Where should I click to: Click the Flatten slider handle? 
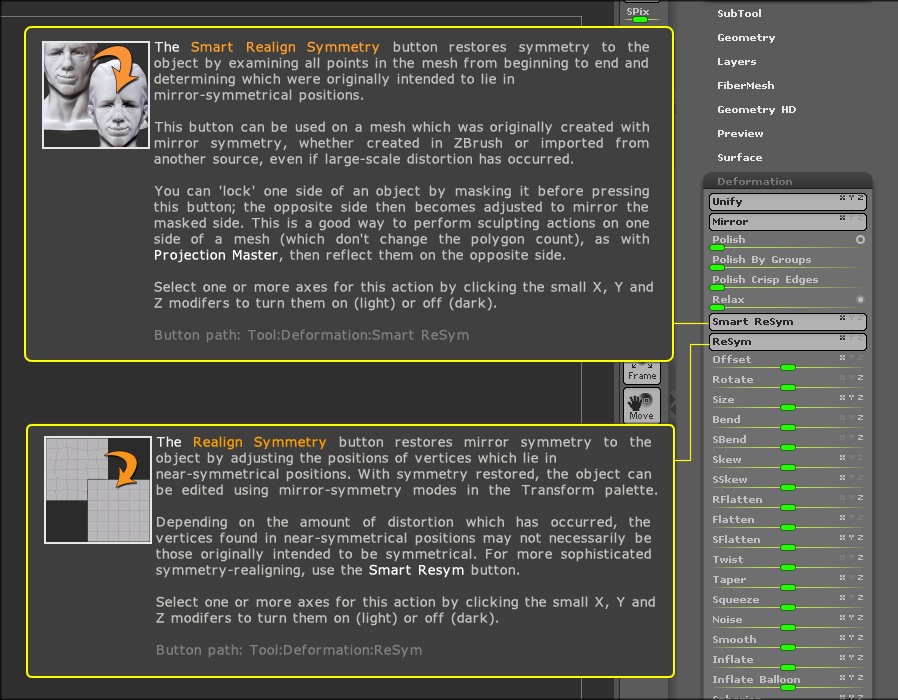coord(788,527)
